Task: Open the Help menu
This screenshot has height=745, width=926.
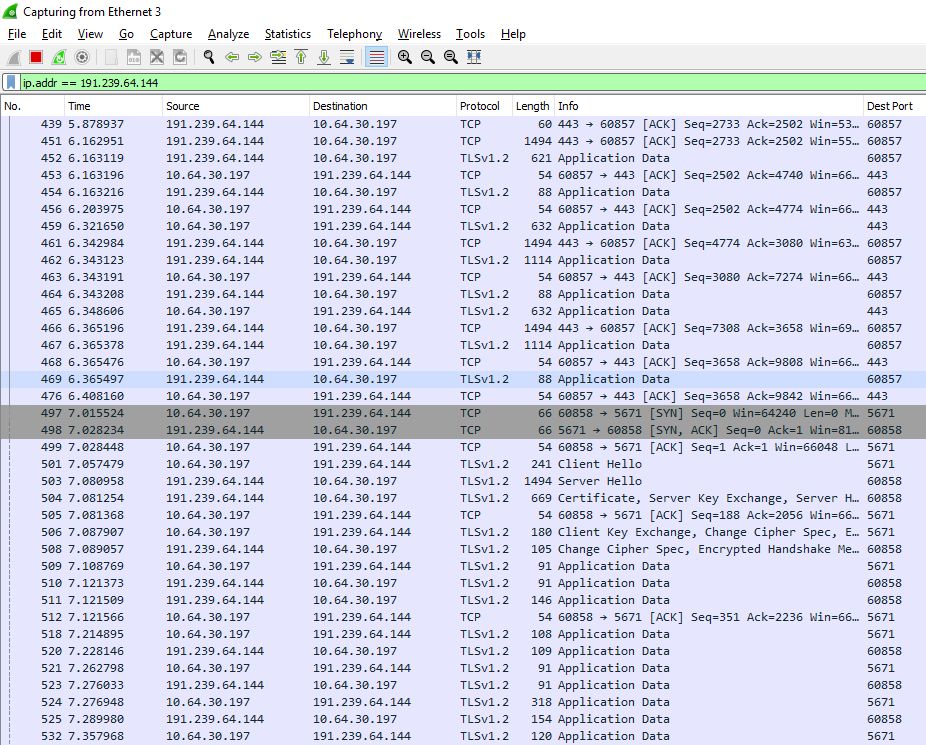Action: (513, 34)
